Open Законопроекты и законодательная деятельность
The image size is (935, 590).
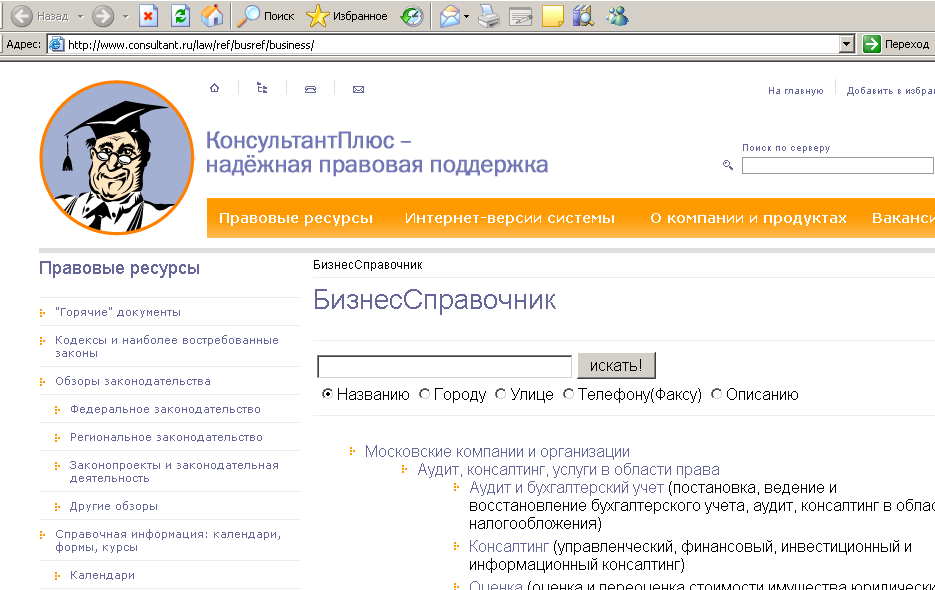tap(174, 471)
